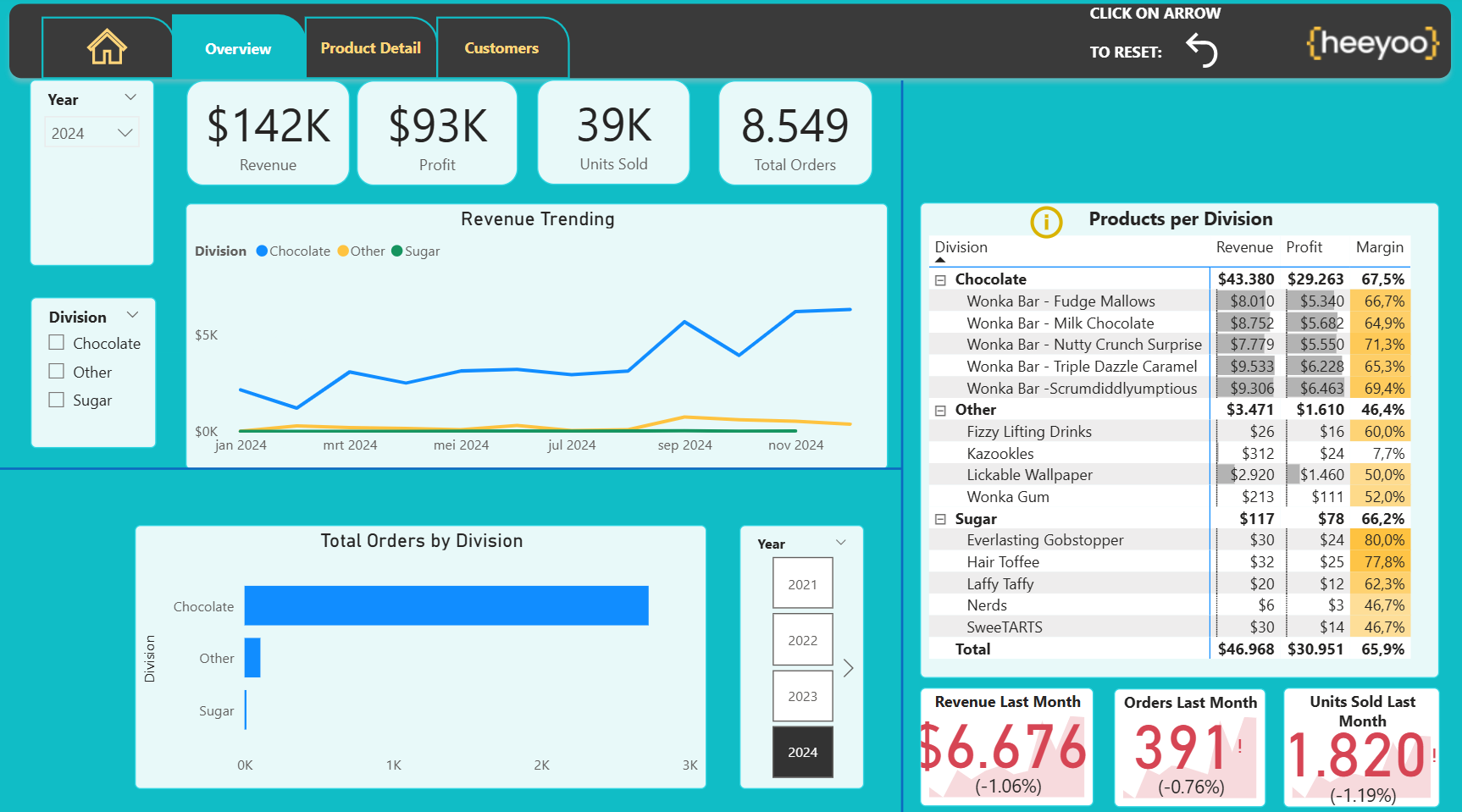Open the Customers tab
1462x812 pixels.
point(501,48)
